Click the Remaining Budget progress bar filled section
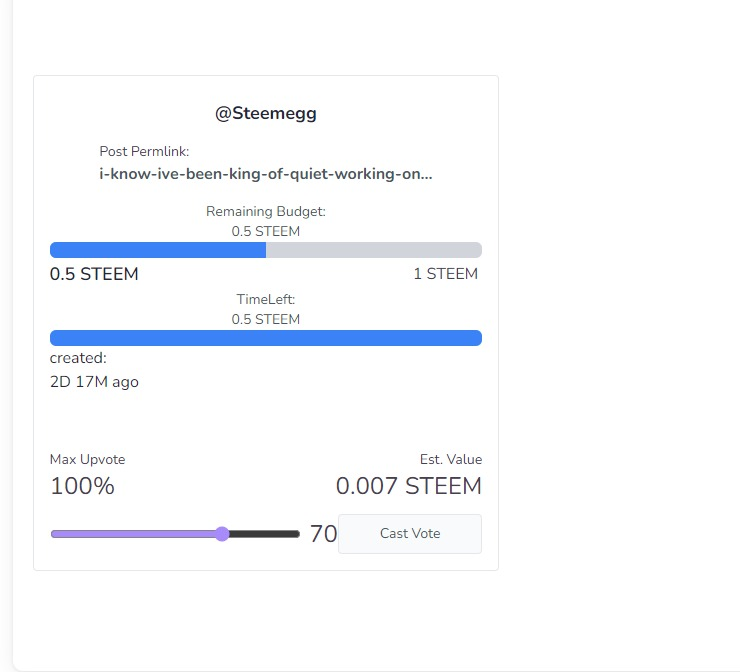Image resolution: width=740 pixels, height=672 pixels. pyautogui.click(x=158, y=250)
